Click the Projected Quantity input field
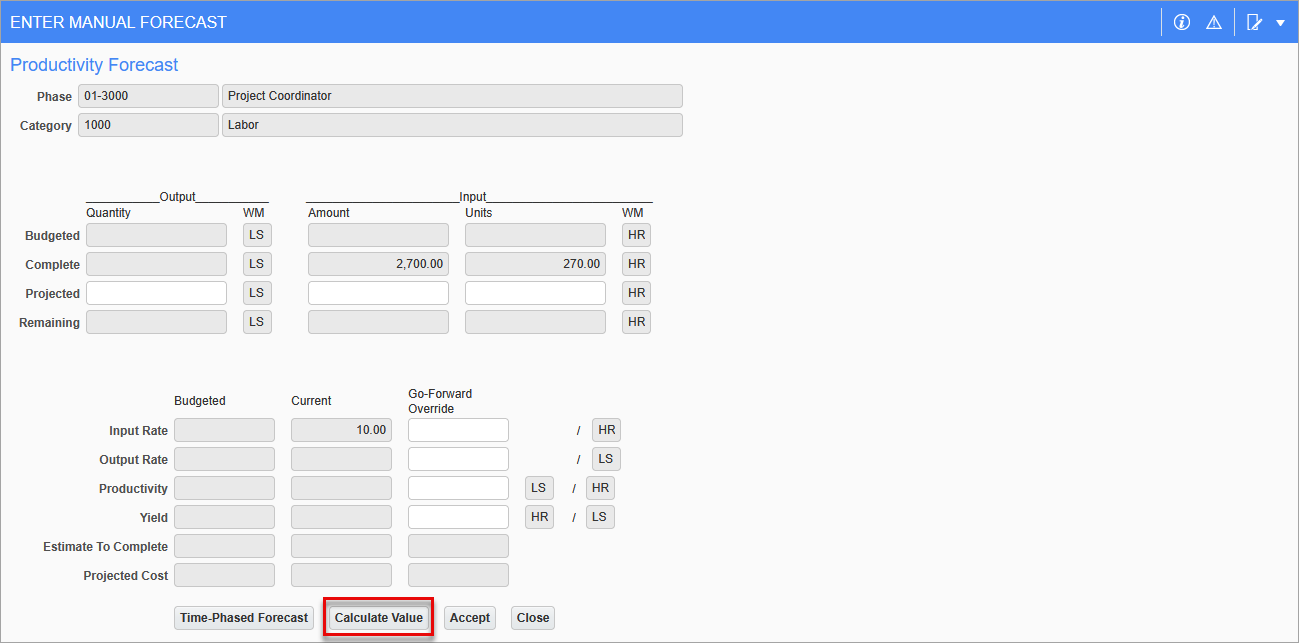This screenshot has height=643, width=1299. pos(156,292)
